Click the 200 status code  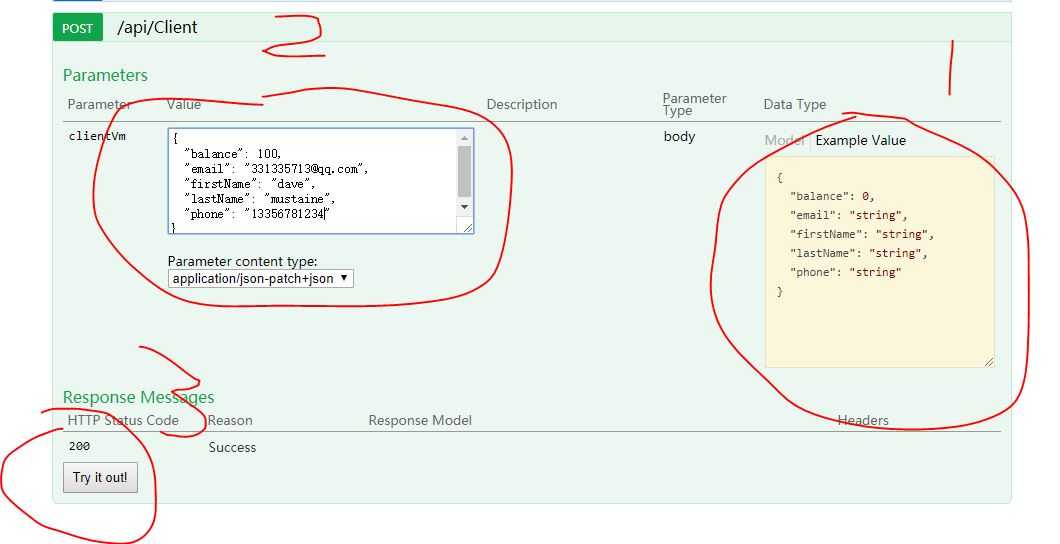point(79,446)
